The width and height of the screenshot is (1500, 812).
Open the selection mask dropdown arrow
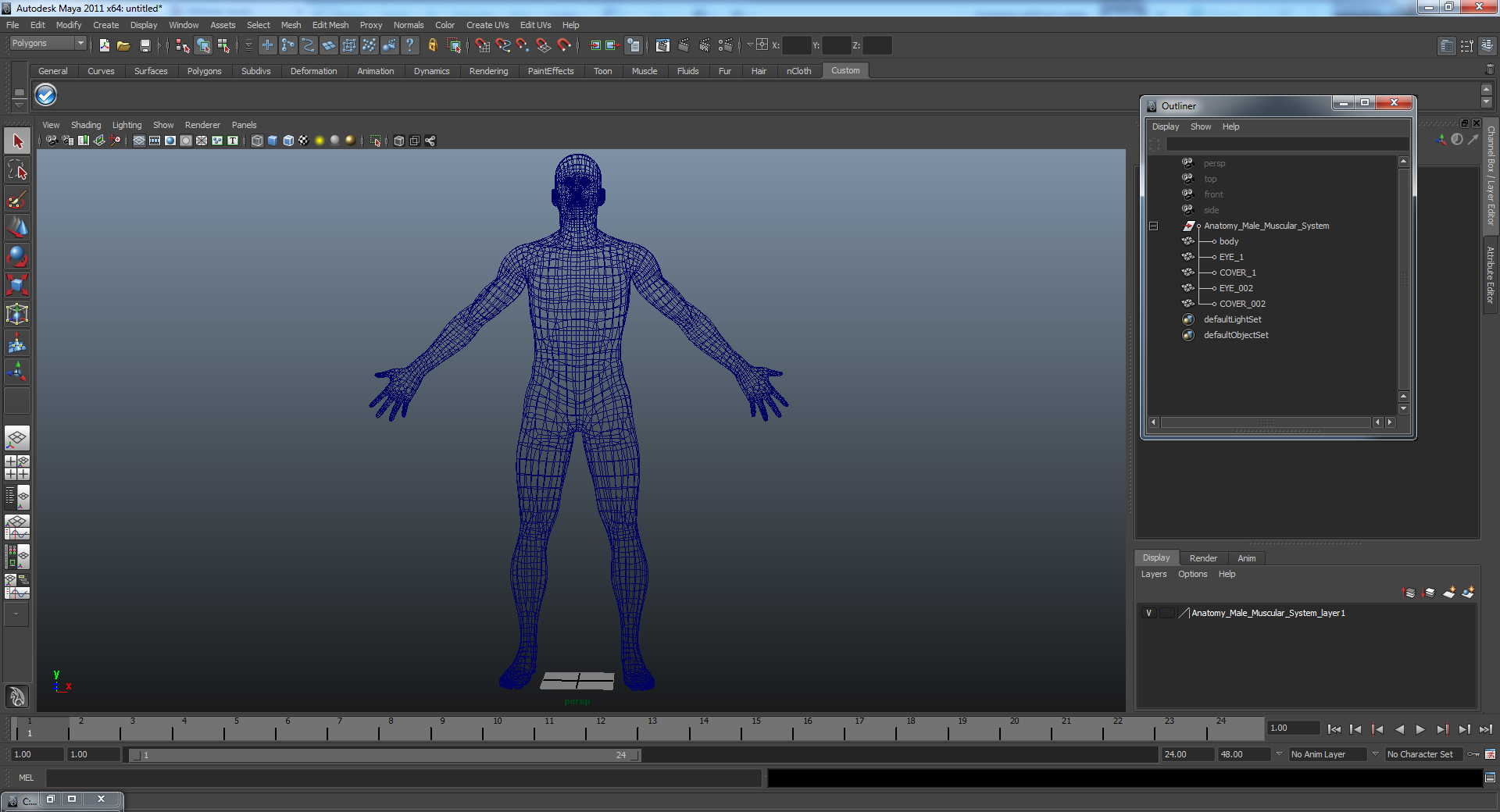pos(248,45)
